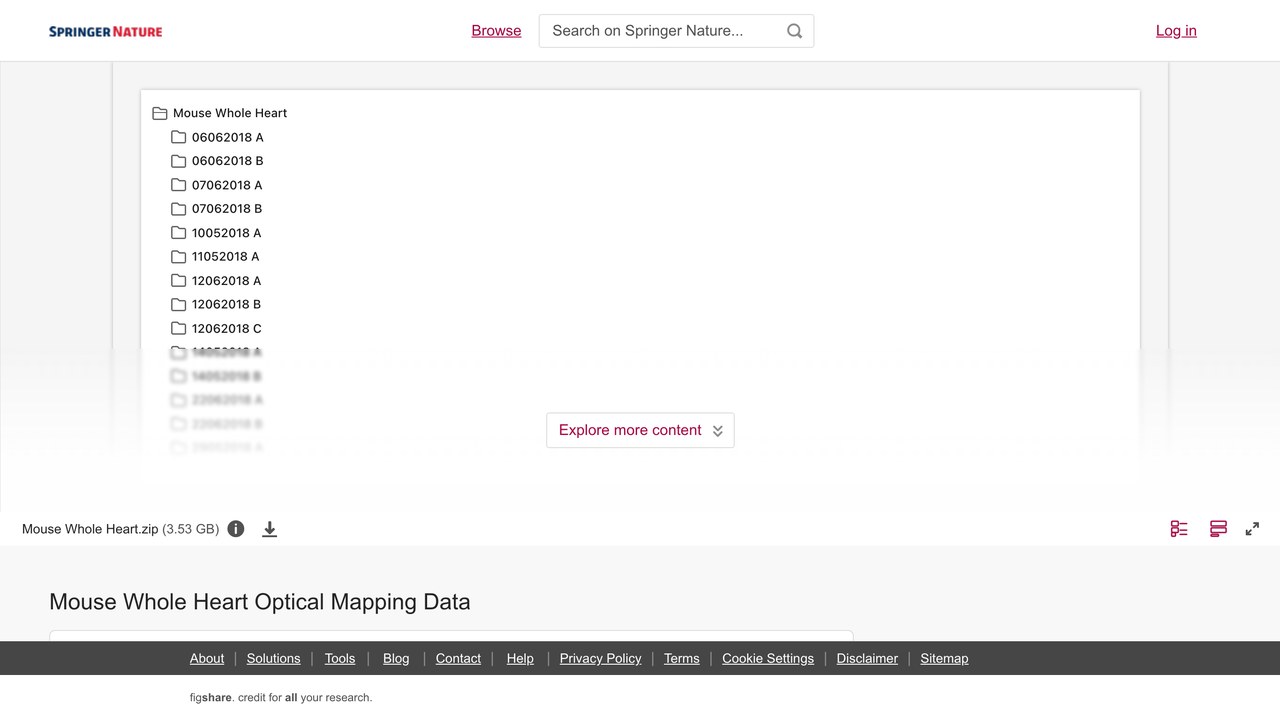
Task: Open folder 07062018 B
Action: coord(217,209)
